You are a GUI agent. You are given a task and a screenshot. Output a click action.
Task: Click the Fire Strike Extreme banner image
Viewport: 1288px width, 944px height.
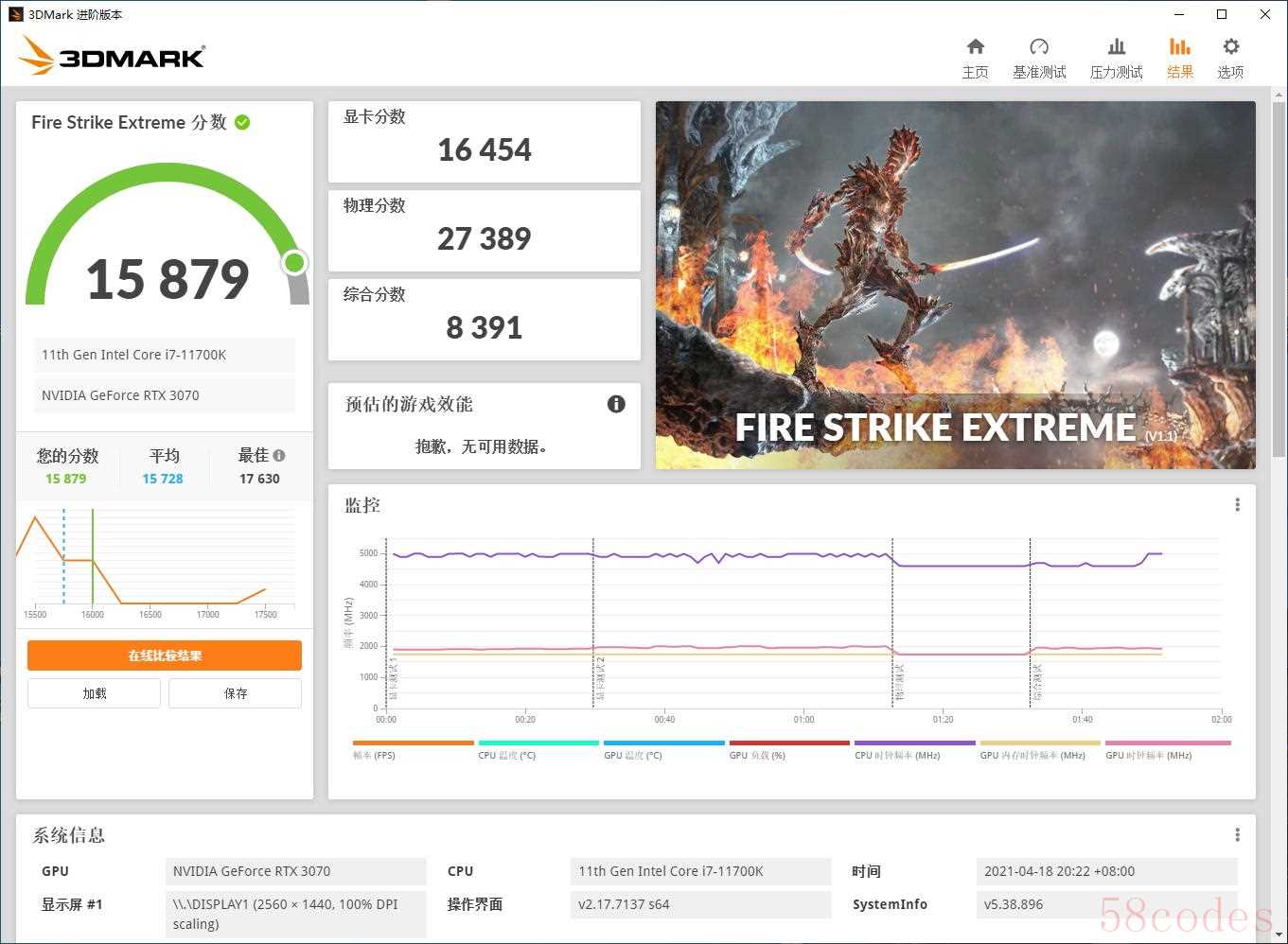pyautogui.click(x=956, y=285)
